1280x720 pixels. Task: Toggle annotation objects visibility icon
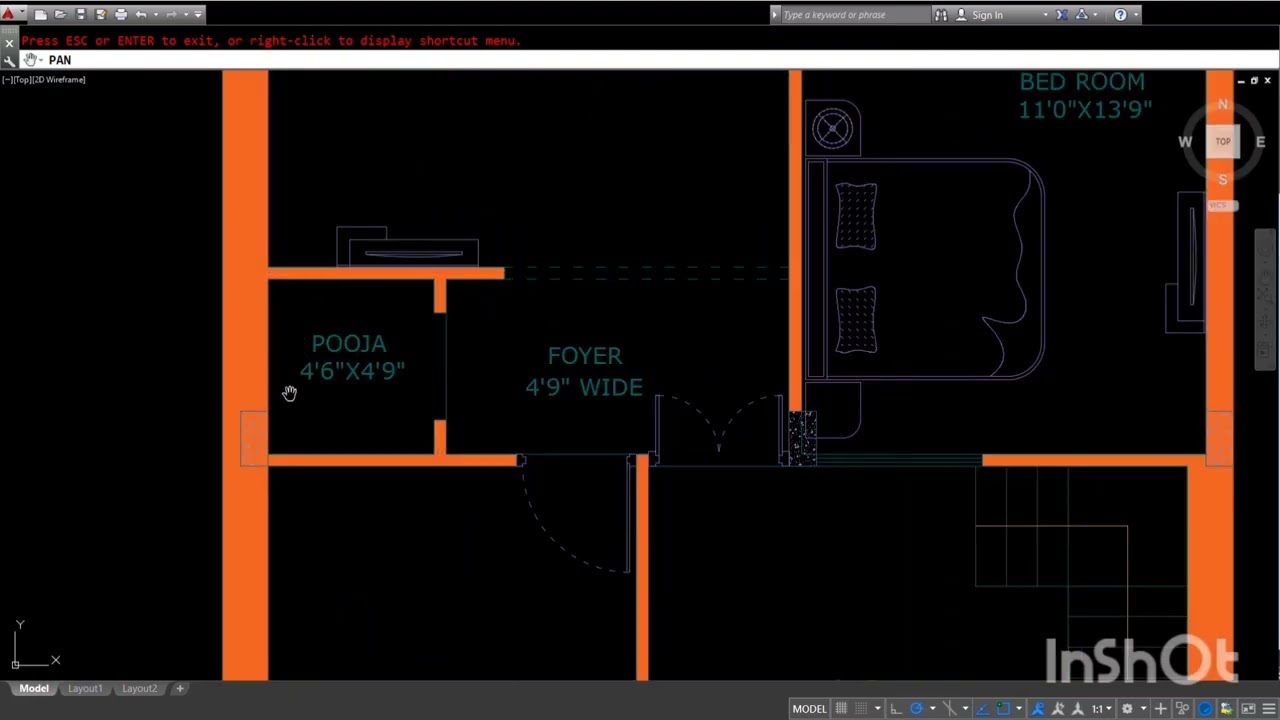point(1038,709)
